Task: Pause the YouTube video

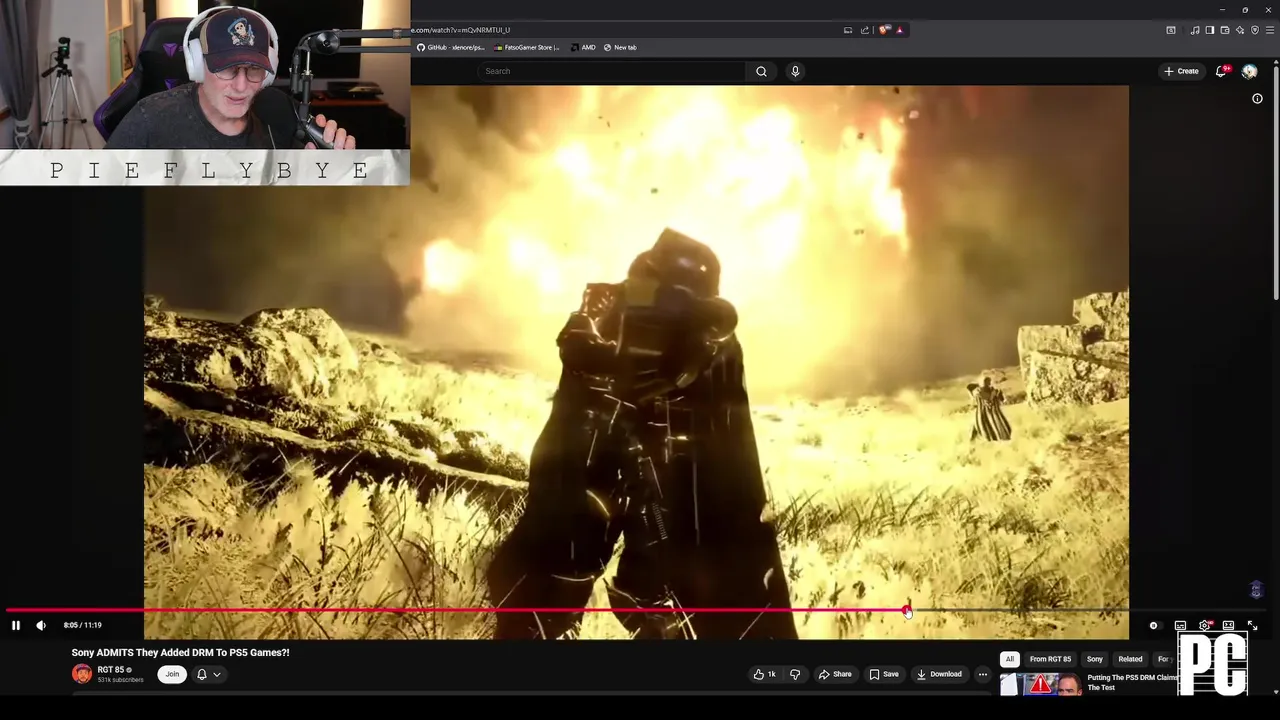Action: point(16,625)
